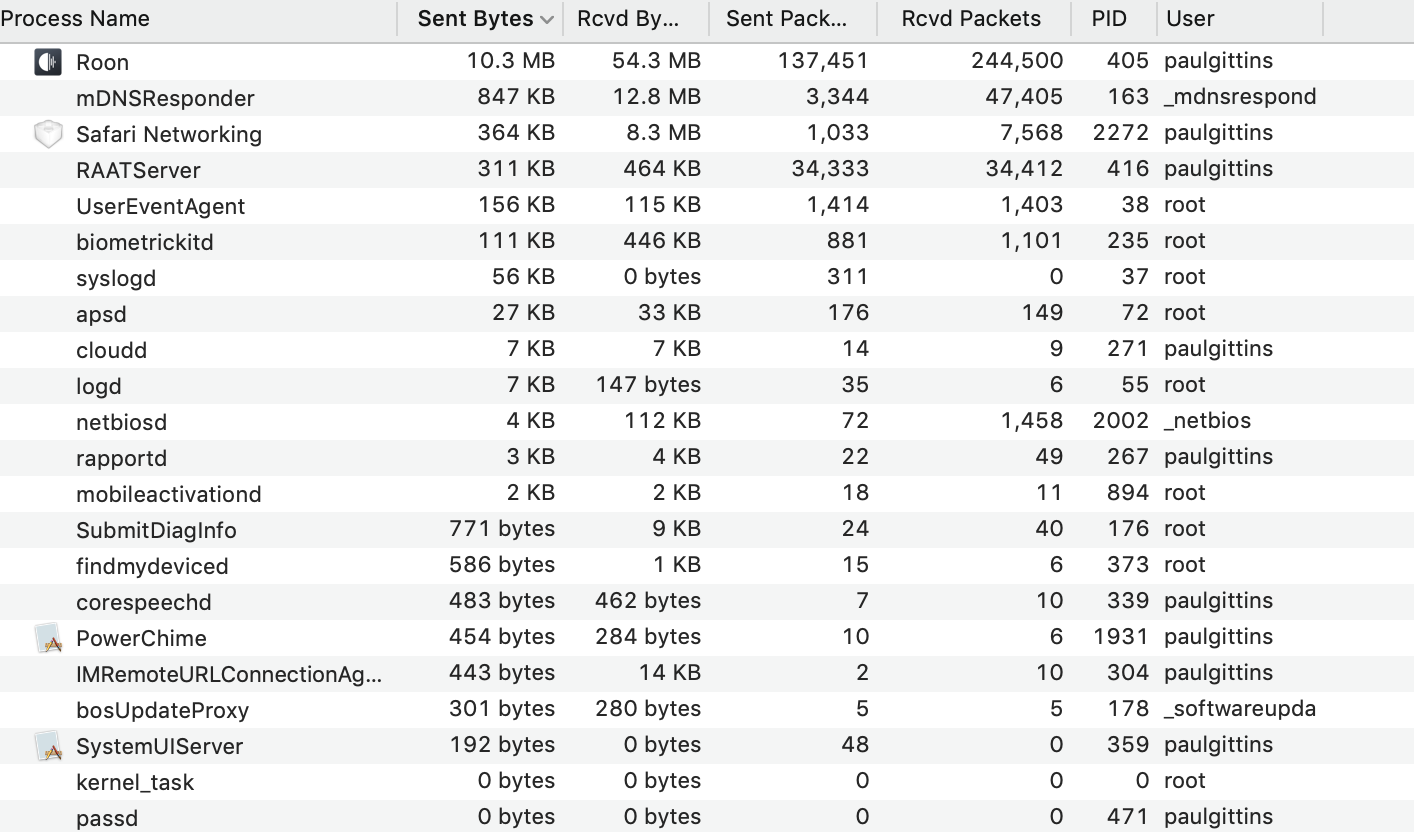The height and width of the screenshot is (832, 1414).
Task: Click the 771 bytes sent value
Action: click(502, 528)
